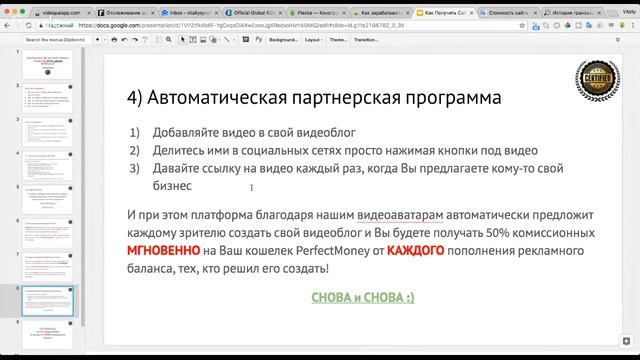
Task: Click the Explore button at bottom right
Action: coord(626,341)
